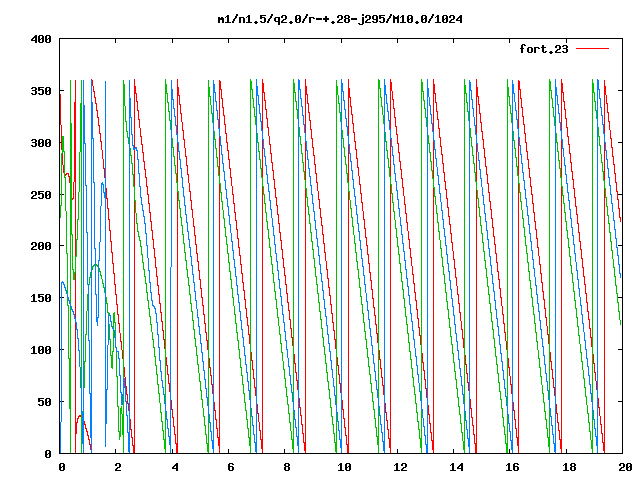Click x-axis label 2
This screenshot has height=480, width=640.
pyautogui.click(x=118, y=467)
